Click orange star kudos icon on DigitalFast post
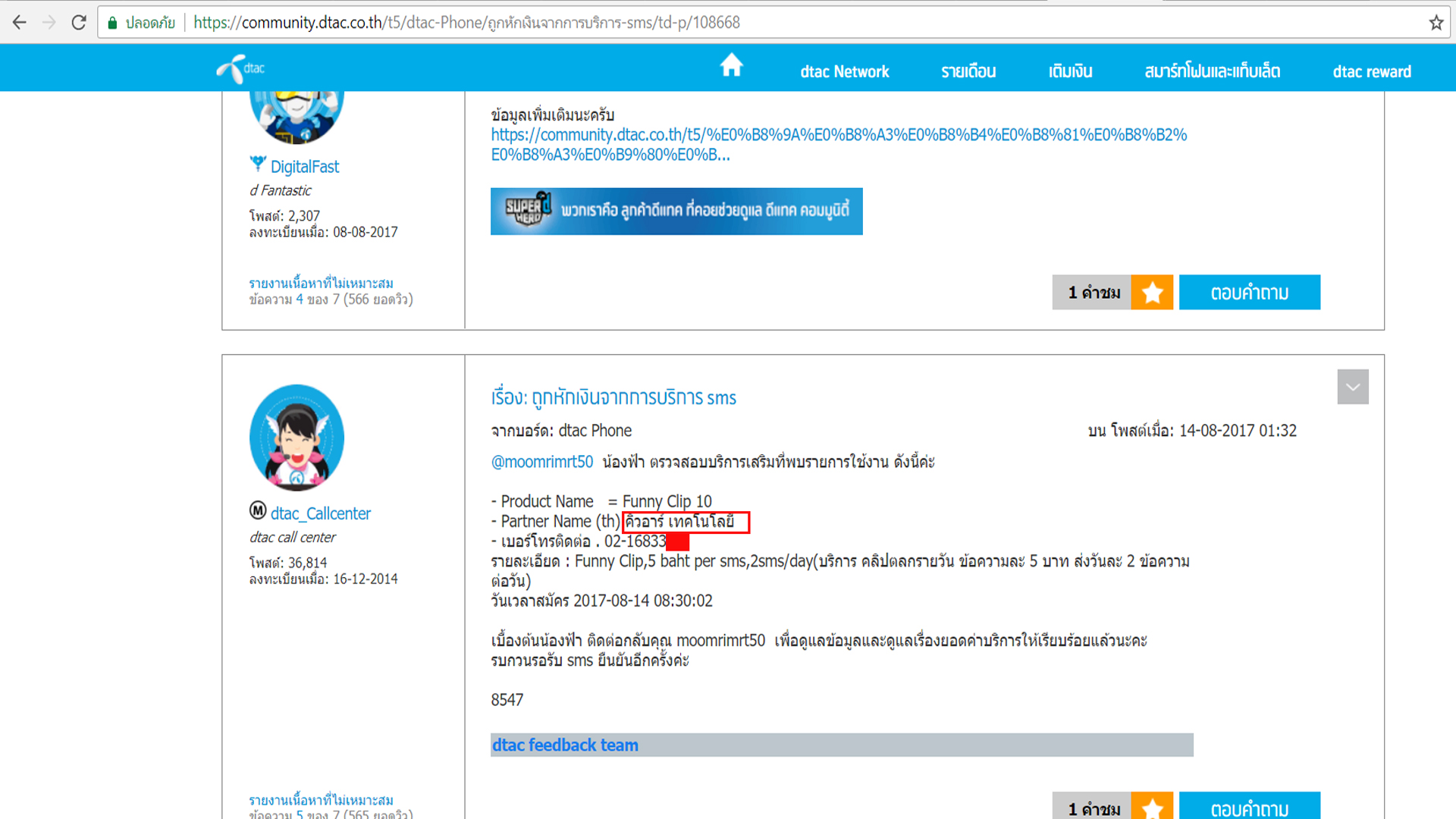 coord(1152,293)
